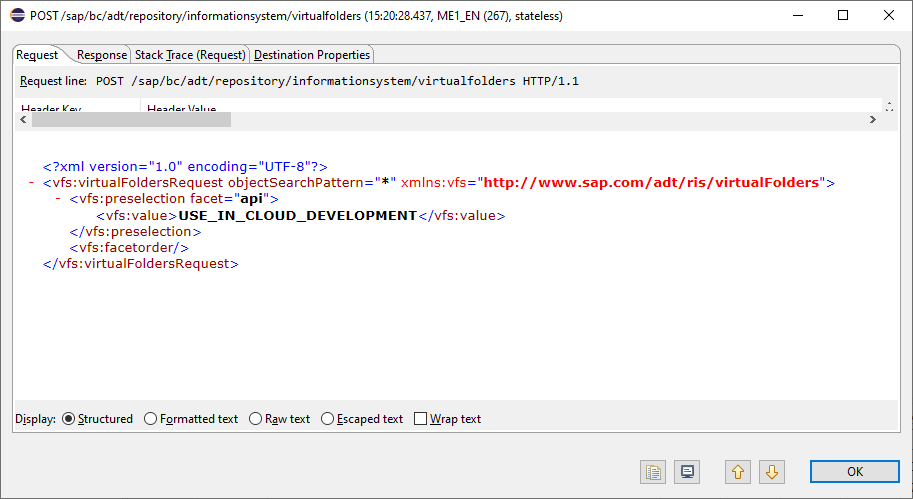Click the monitor display icon button
Image resolution: width=913 pixels, height=499 pixels.
click(x=687, y=472)
